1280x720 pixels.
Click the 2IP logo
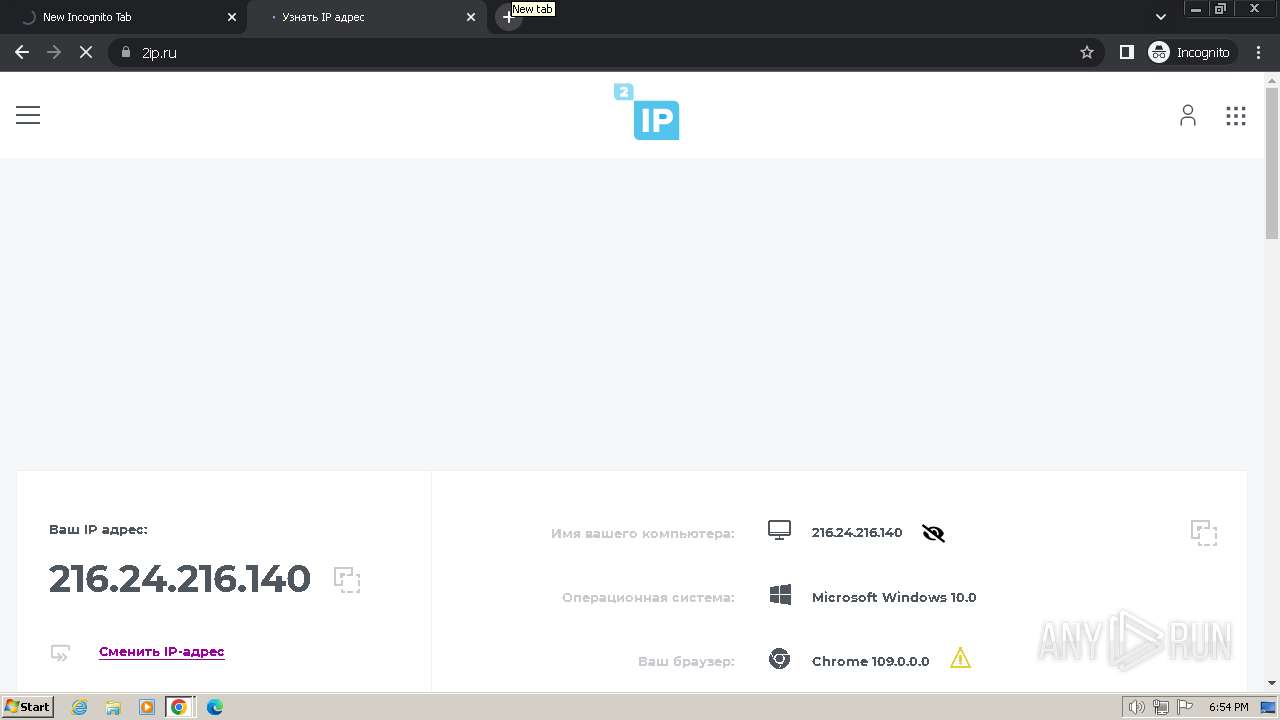pos(647,112)
